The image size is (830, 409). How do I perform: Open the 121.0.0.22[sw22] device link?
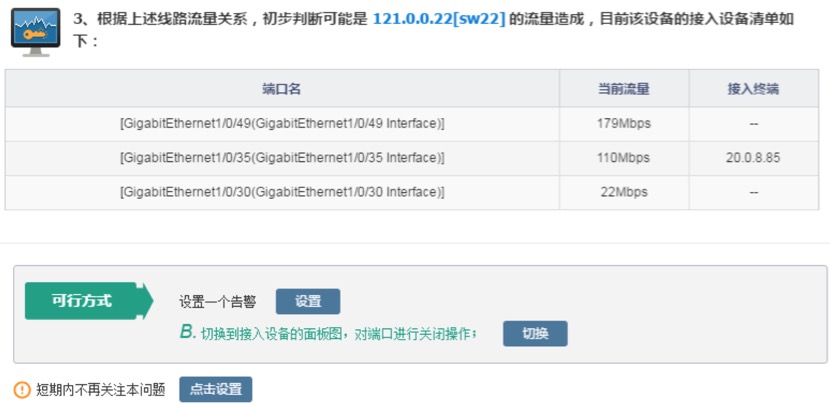coord(438,20)
